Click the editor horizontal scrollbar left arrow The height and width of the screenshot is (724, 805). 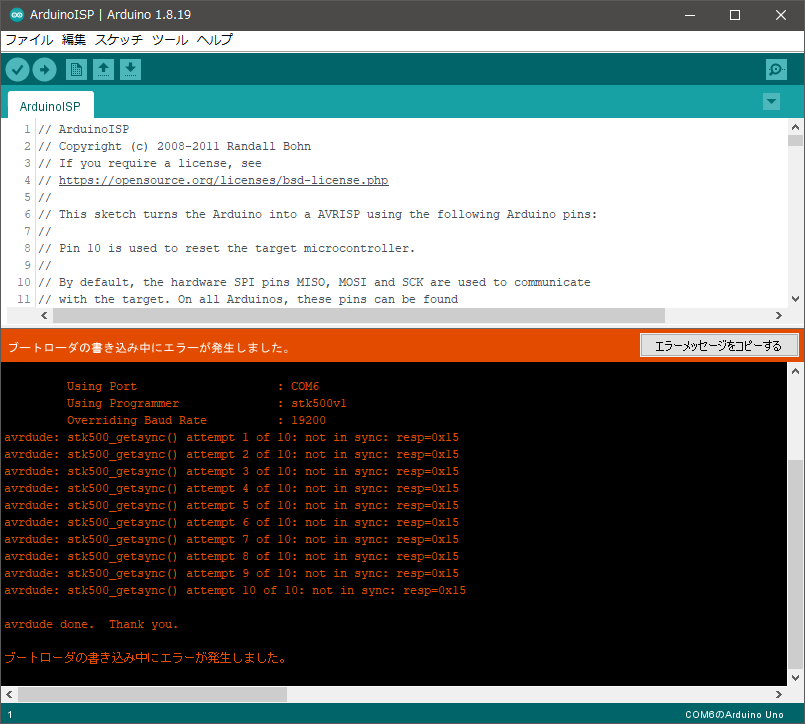click(44, 315)
